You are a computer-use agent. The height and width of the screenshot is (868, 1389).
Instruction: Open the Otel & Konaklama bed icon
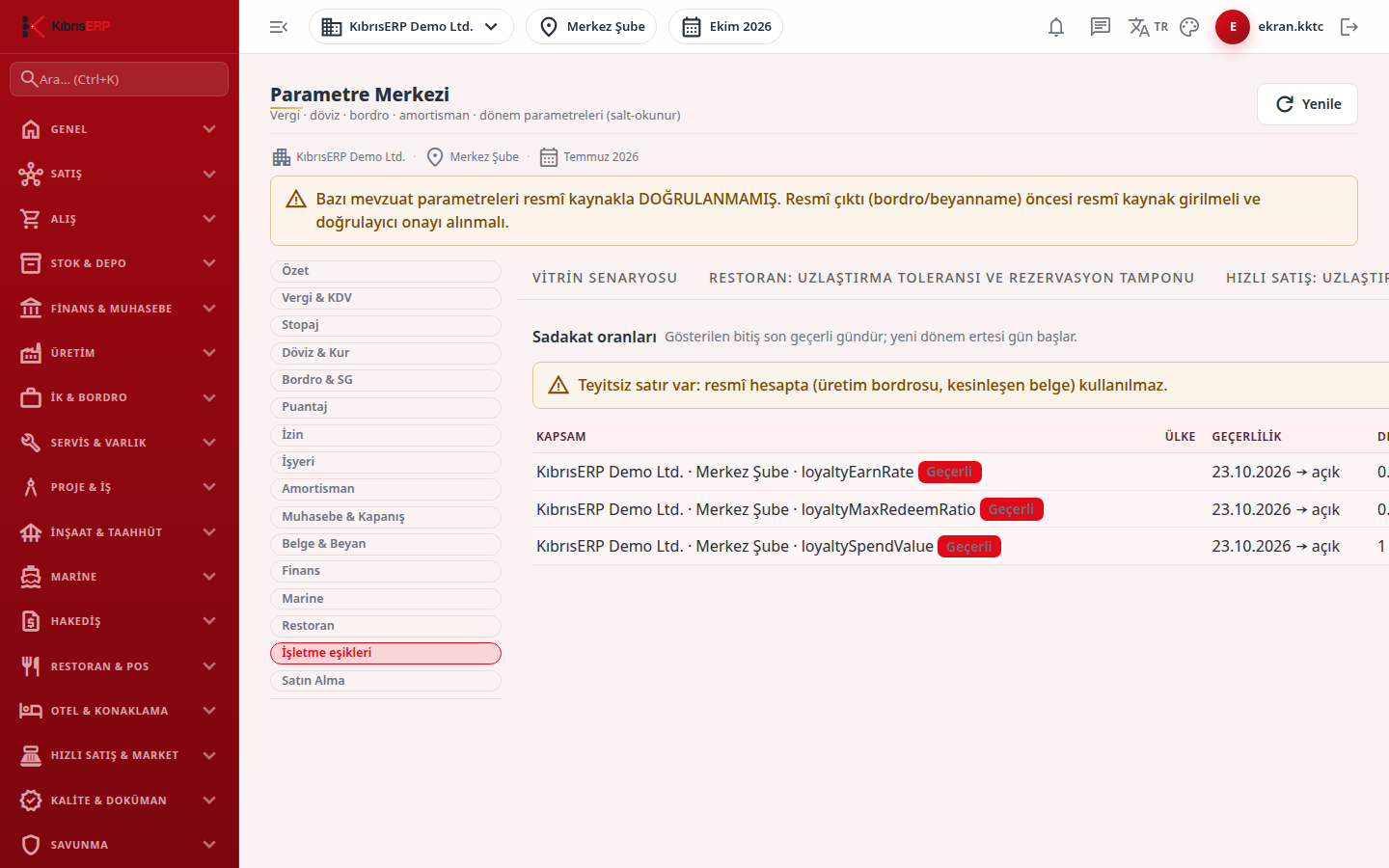pos(31,711)
